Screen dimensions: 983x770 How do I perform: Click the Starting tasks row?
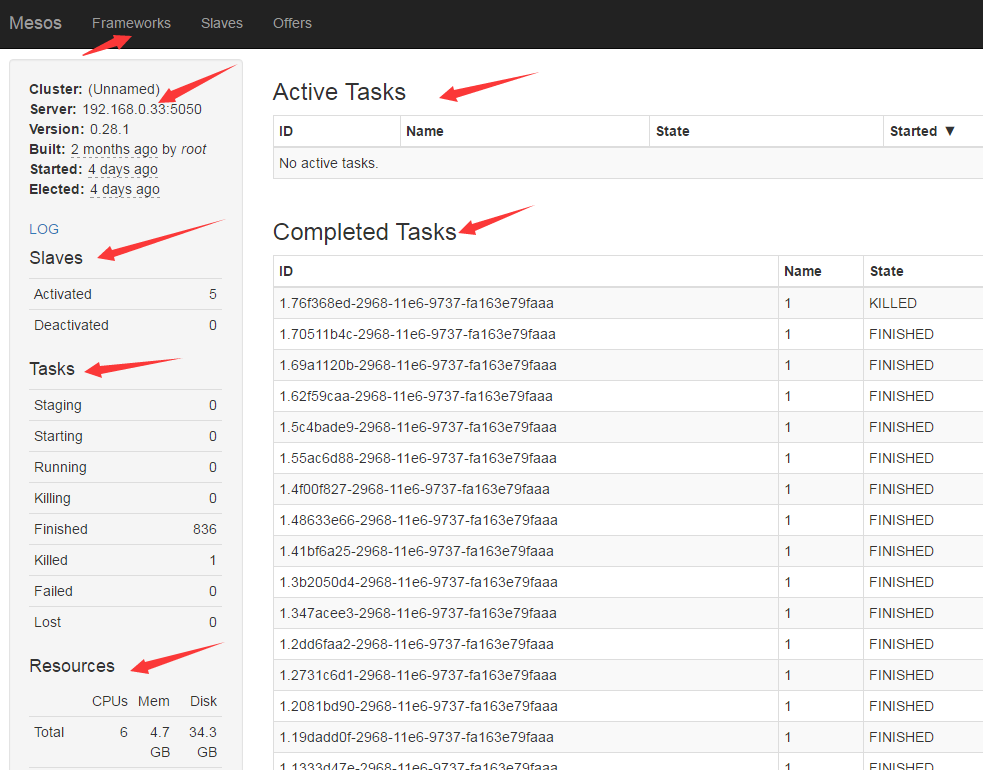coord(125,436)
